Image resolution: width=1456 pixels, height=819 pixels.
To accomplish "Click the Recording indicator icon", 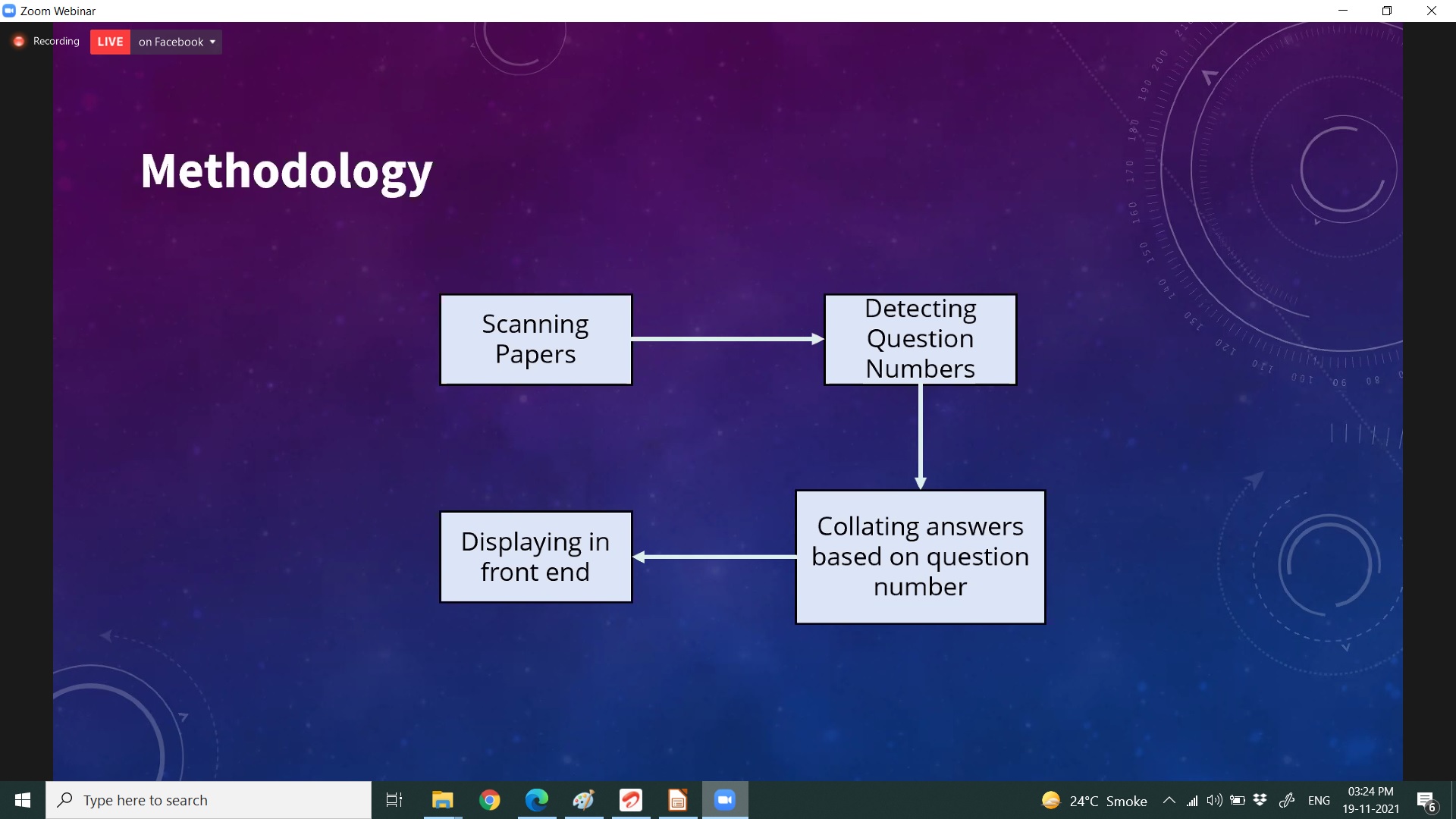I will point(19,42).
